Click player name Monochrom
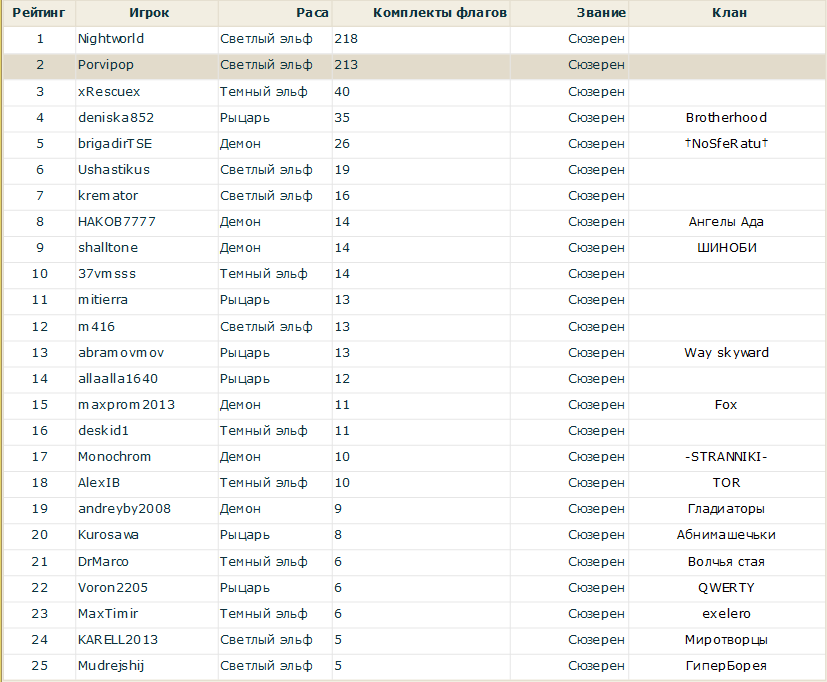The width and height of the screenshot is (827, 682). click(114, 456)
